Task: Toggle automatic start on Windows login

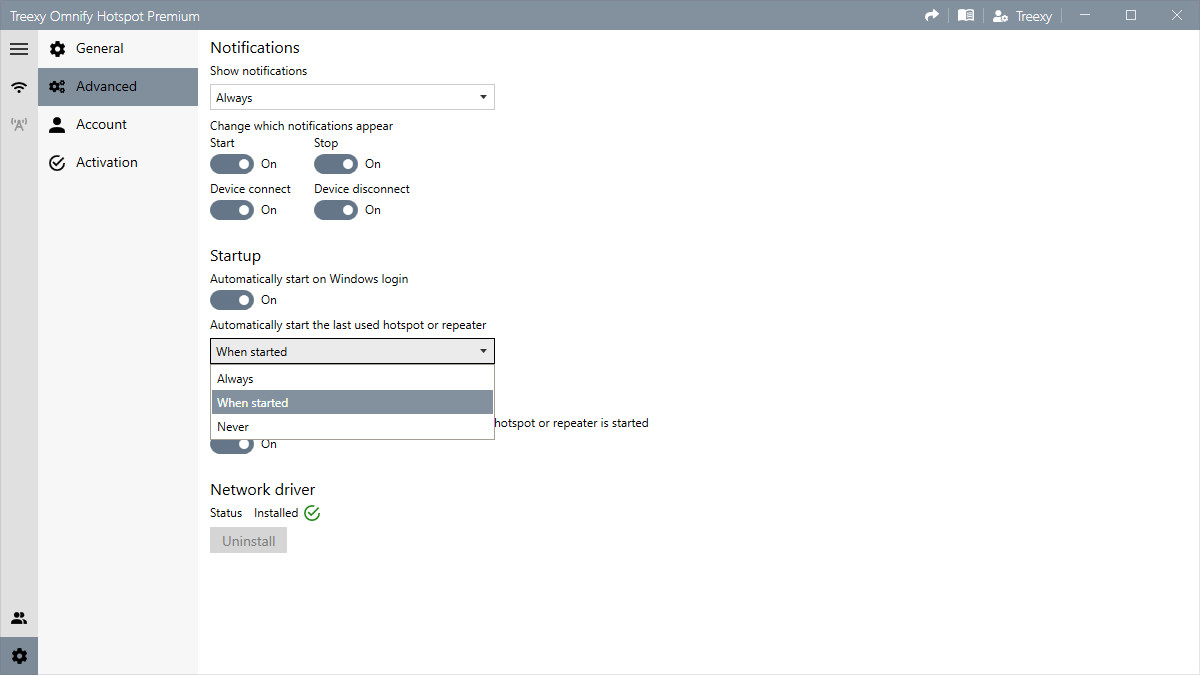Action: (232, 299)
